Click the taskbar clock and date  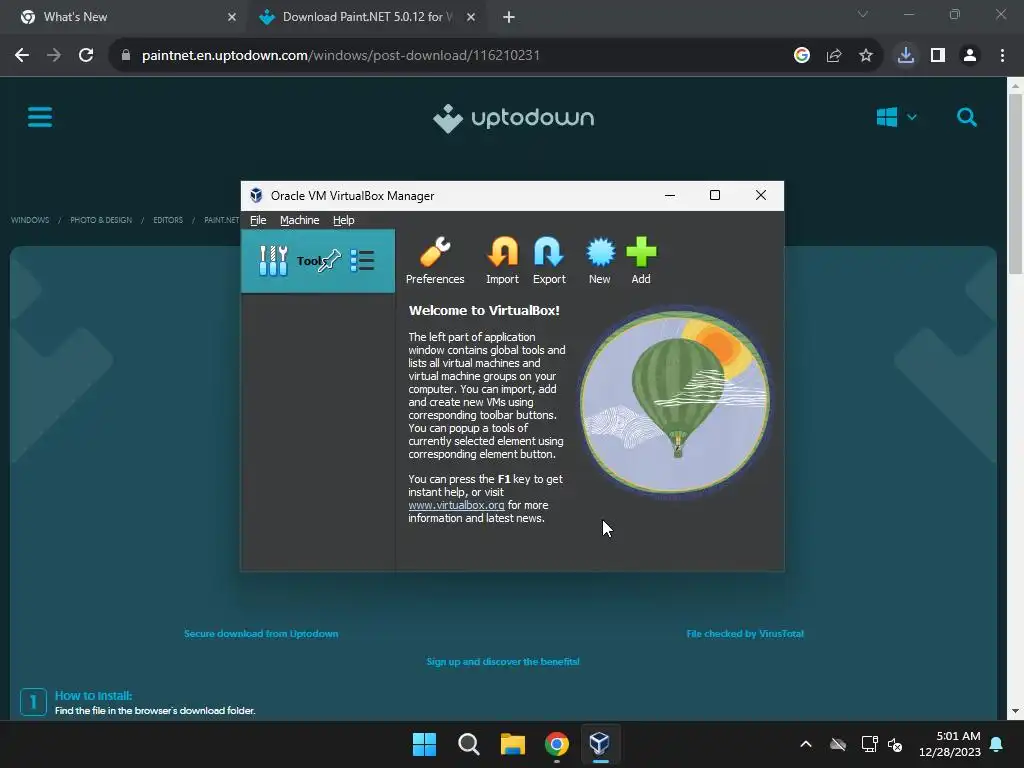[x=950, y=744]
